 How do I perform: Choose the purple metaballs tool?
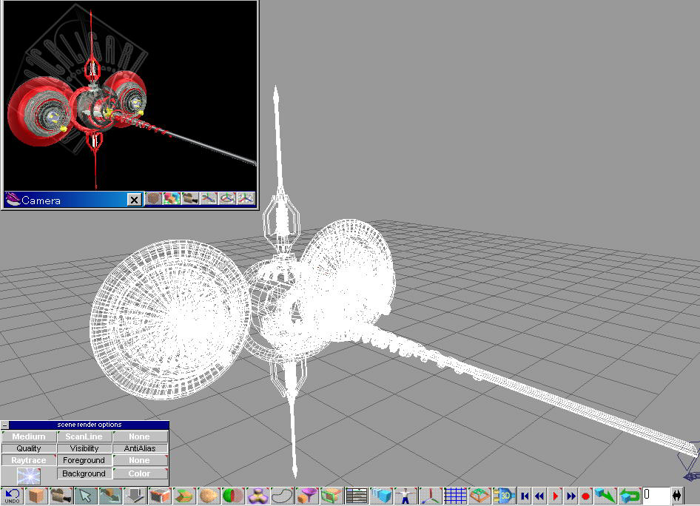[258, 496]
